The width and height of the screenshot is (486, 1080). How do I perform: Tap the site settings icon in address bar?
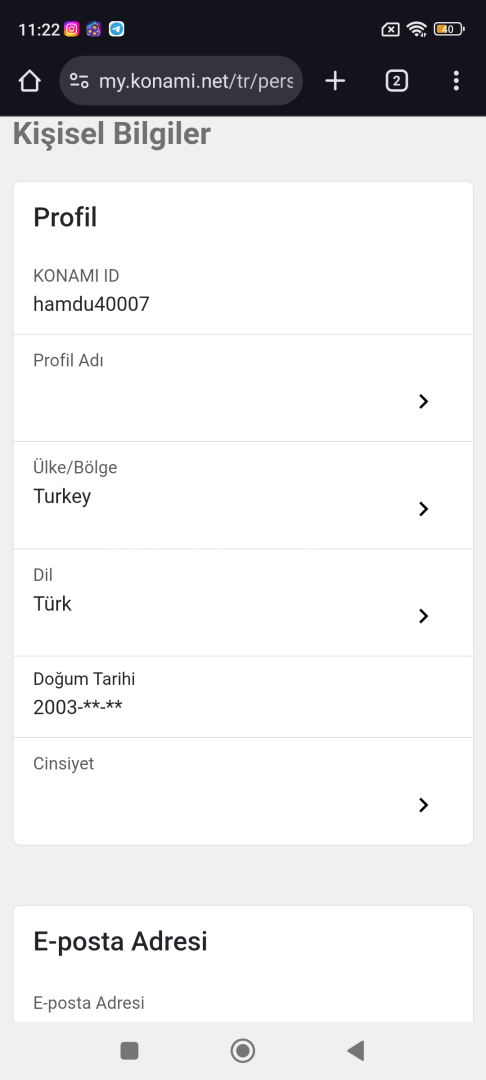pyautogui.click(x=79, y=81)
